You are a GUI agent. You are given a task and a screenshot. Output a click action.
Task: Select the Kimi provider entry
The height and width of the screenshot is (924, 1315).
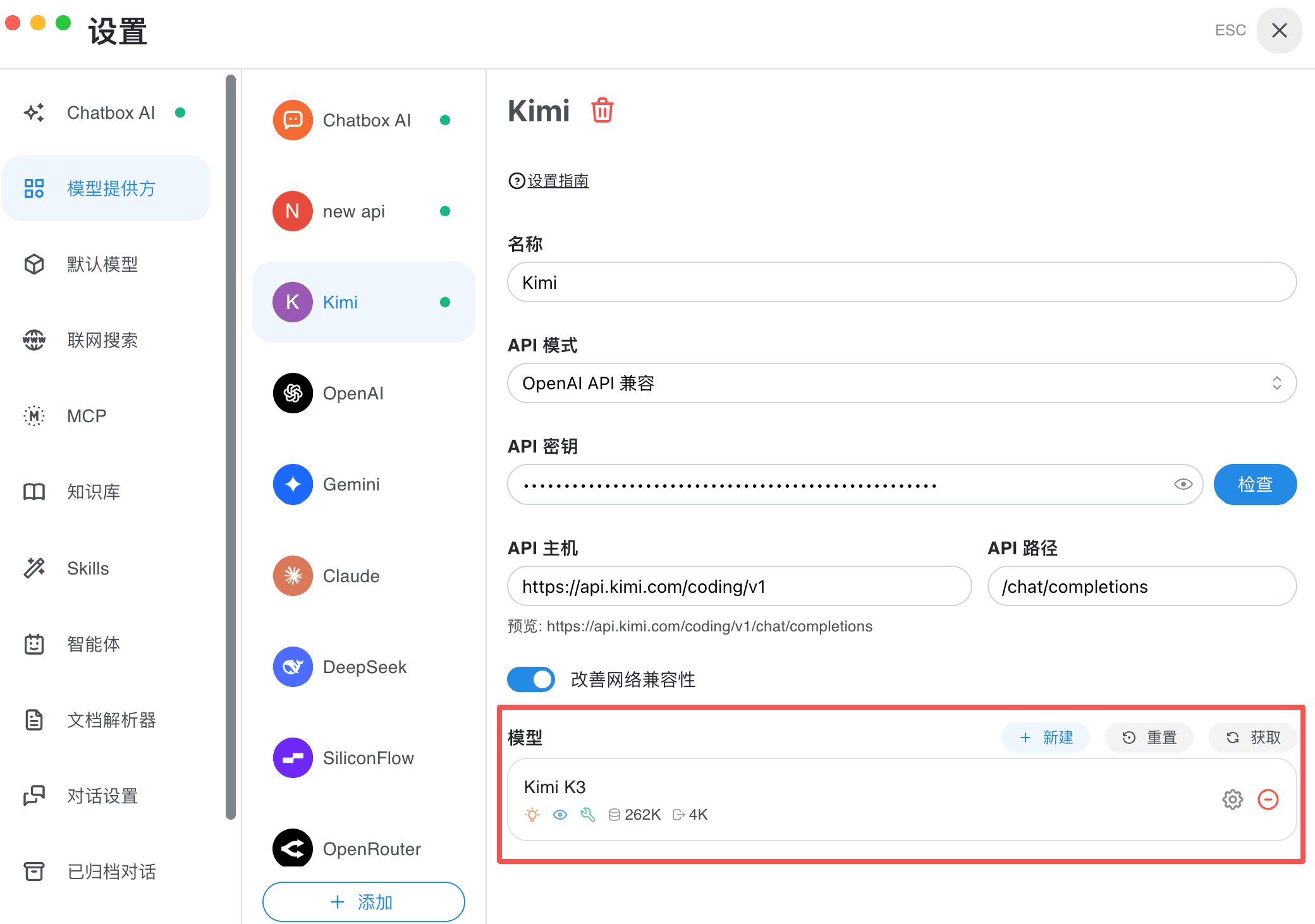click(364, 302)
